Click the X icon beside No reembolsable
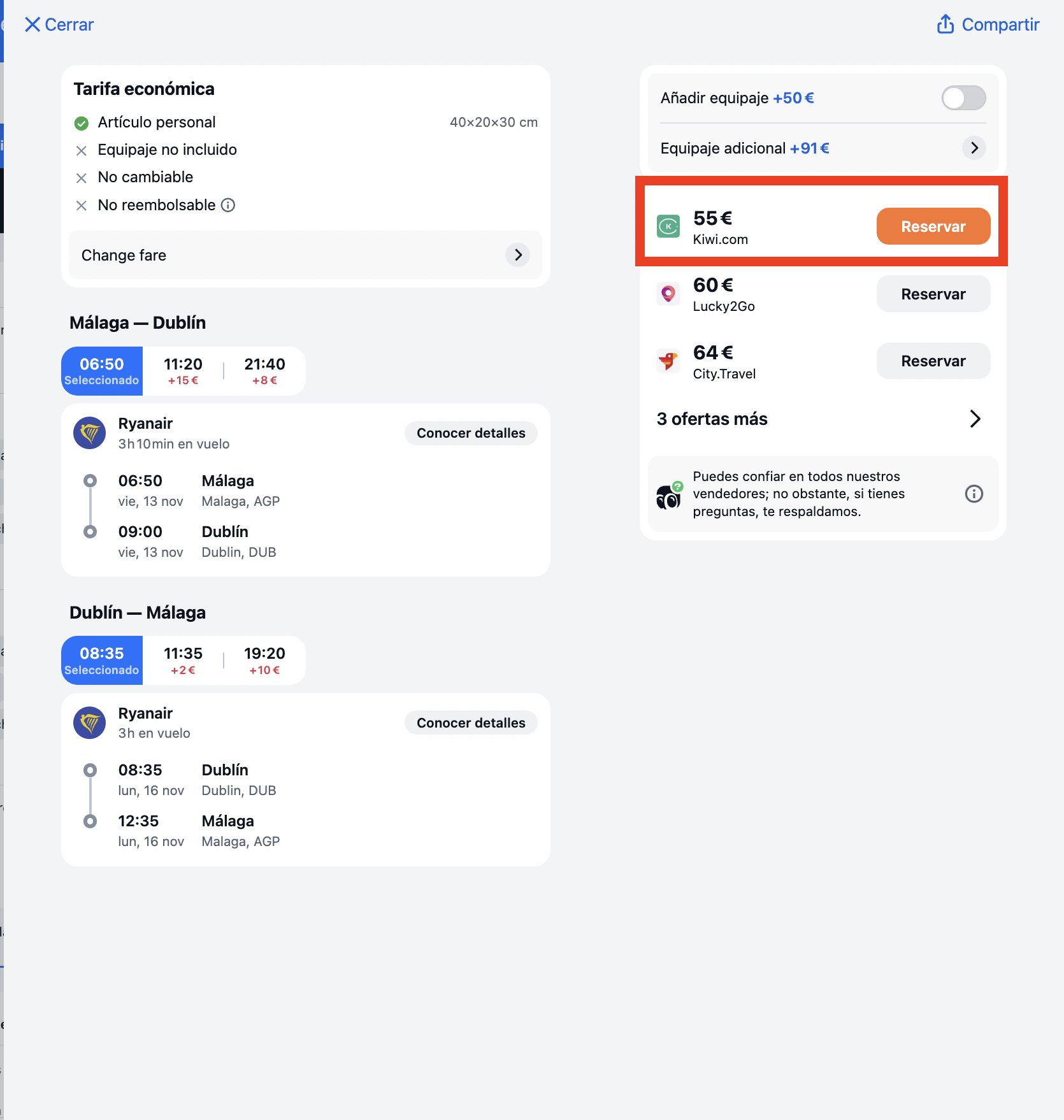The height and width of the screenshot is (1120, 1064). [82, 206]
